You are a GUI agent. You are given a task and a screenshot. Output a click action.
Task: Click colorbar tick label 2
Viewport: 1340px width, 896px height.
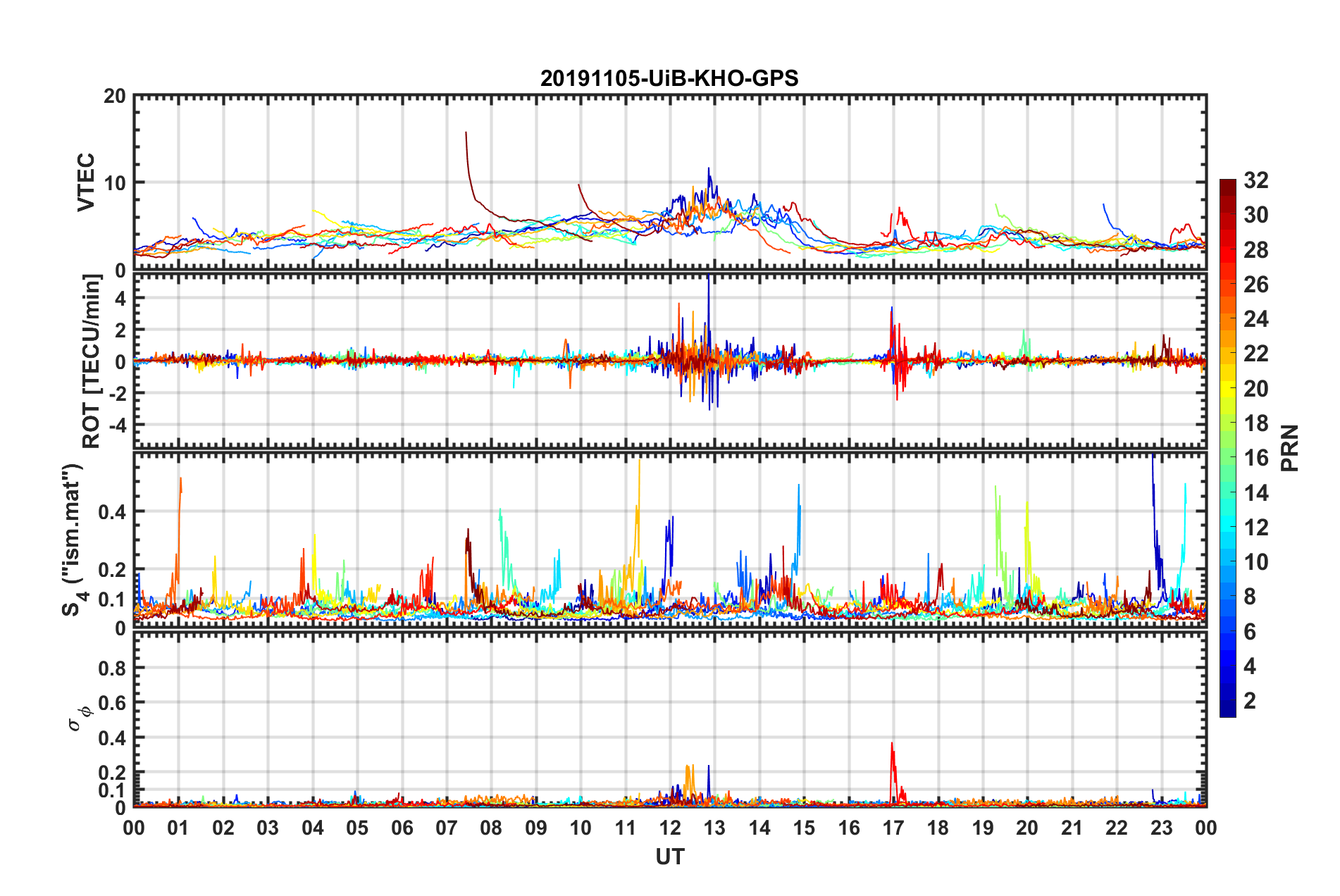pos(1250,701)
